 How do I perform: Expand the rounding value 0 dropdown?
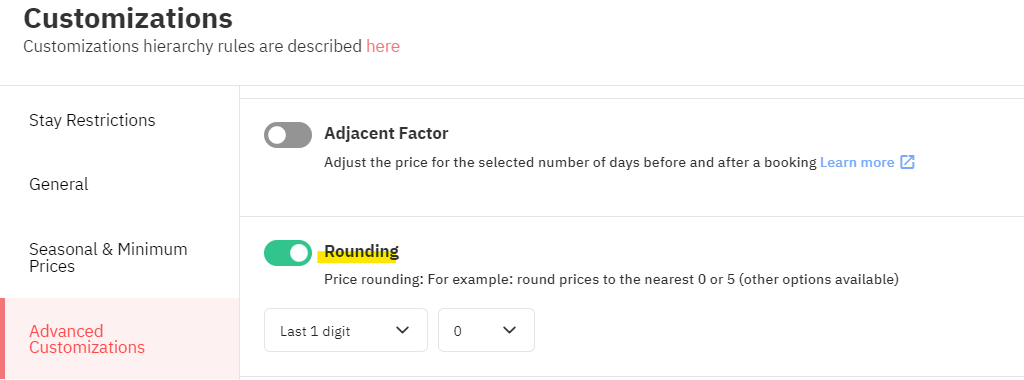(x=487, y=330)
